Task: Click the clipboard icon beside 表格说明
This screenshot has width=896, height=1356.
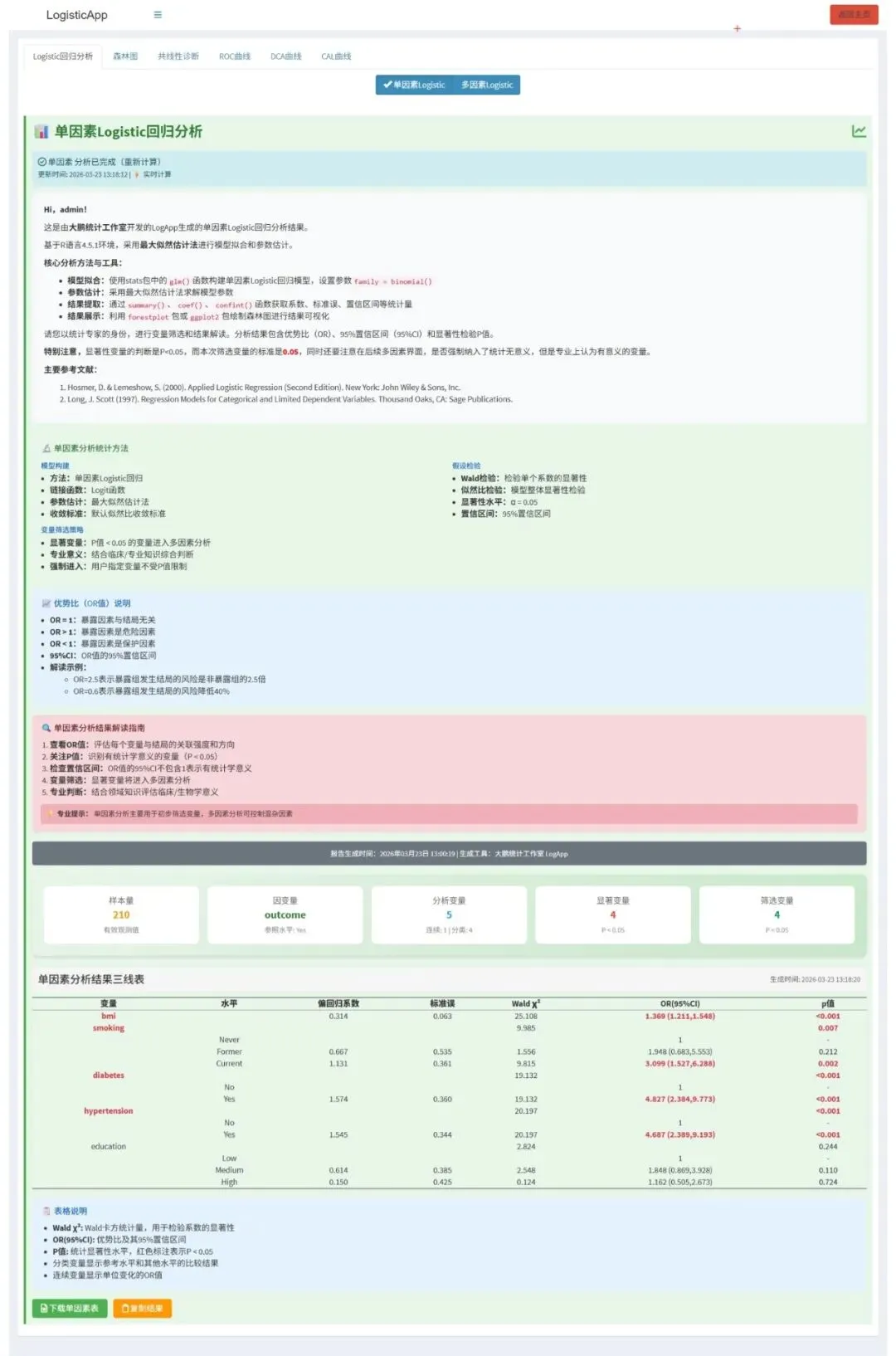Action: tap(46, 1211)
